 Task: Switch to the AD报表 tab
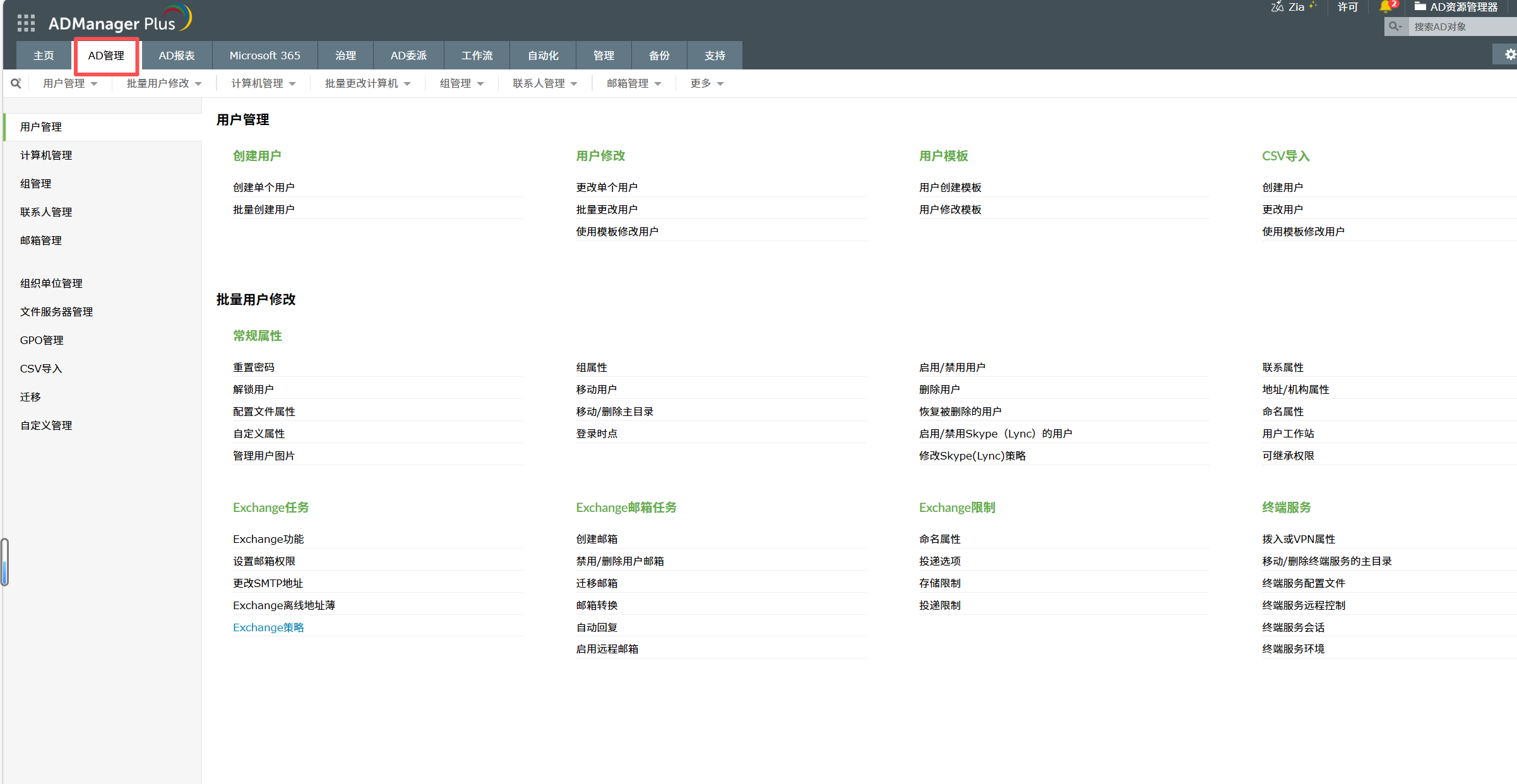[177, 56]
